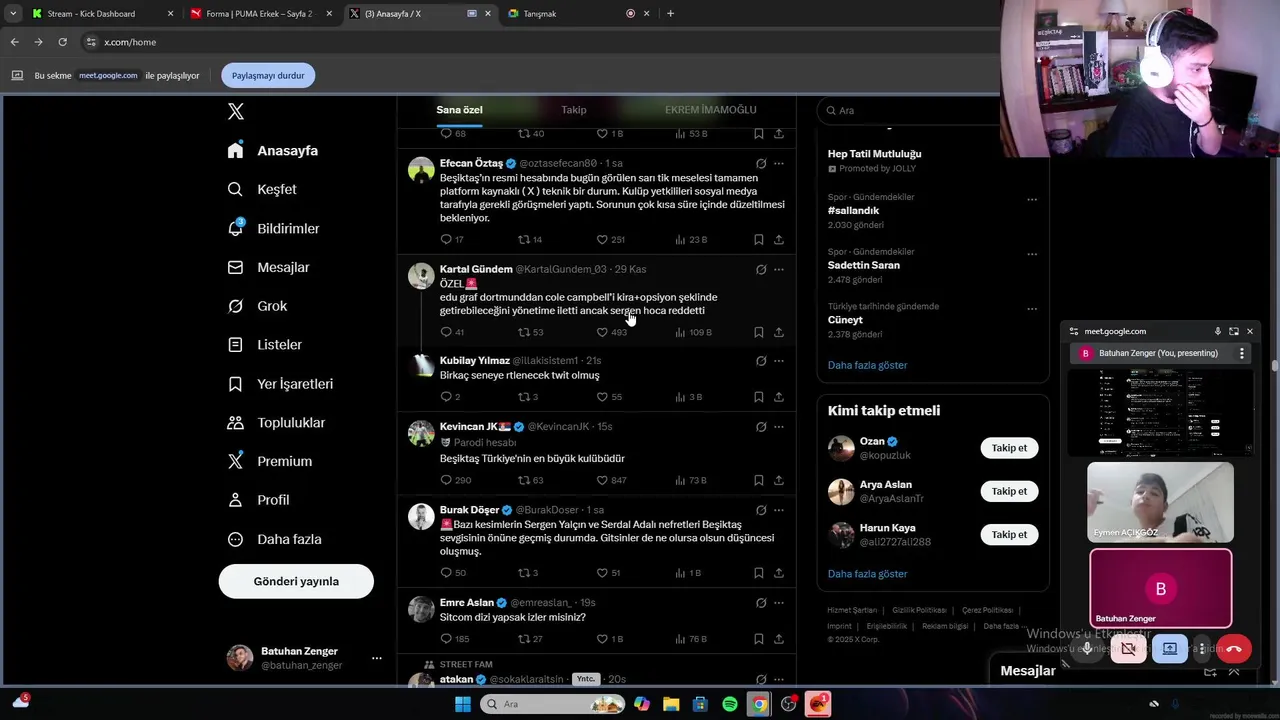Image resolution: width=1280 pixels, height=720 pixels.
Task: Open Bildirimler notifications bell
Action: pyautogui.click(x=273, y=228)
